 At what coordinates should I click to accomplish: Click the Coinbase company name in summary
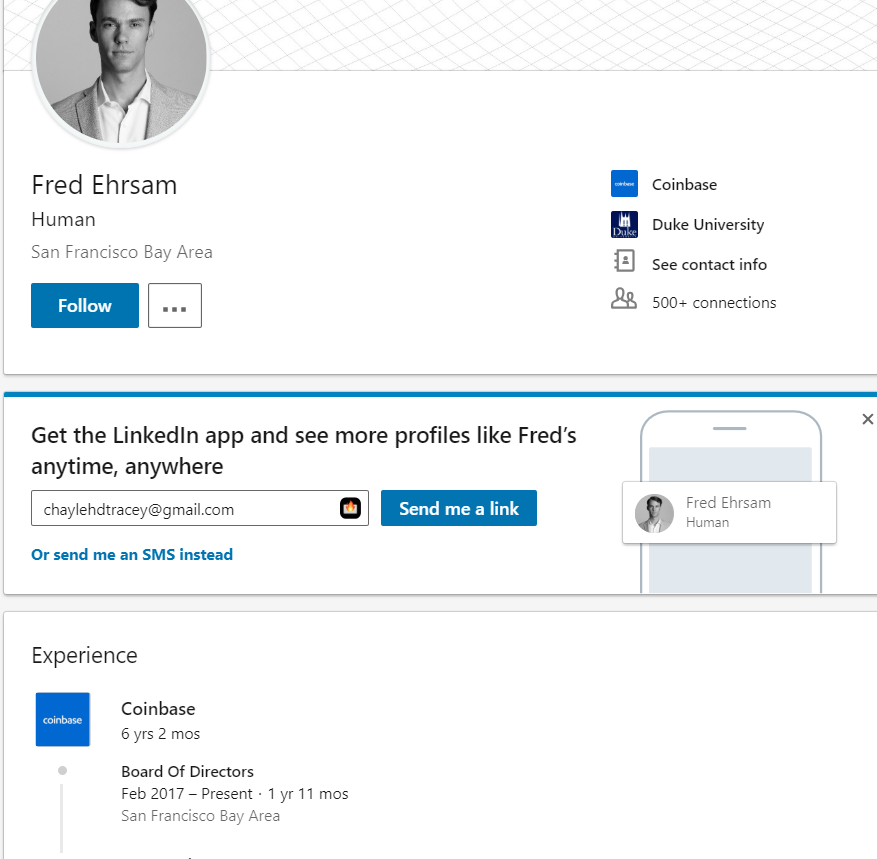(684, 184)
